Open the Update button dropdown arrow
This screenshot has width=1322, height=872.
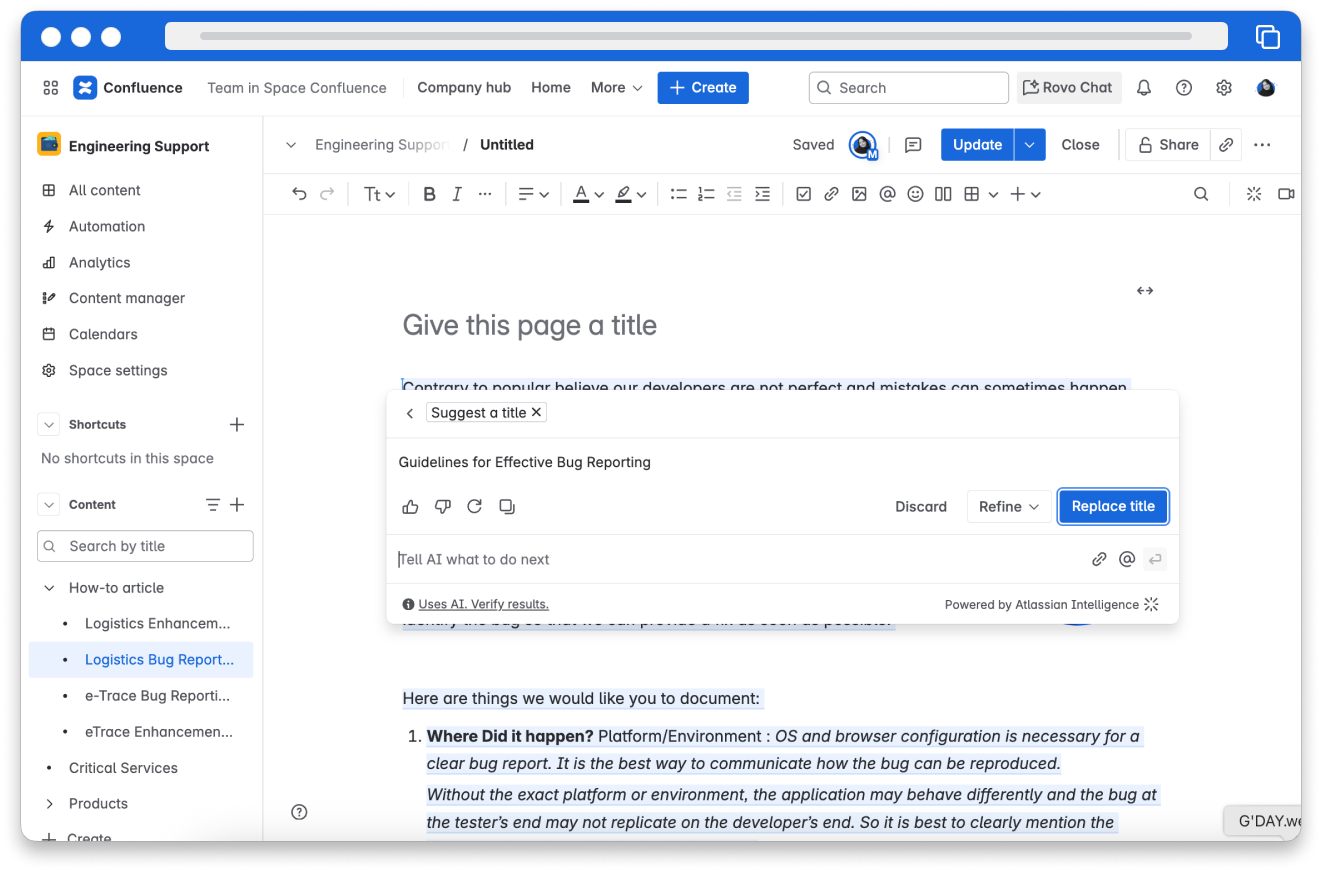coord(1030,145)
